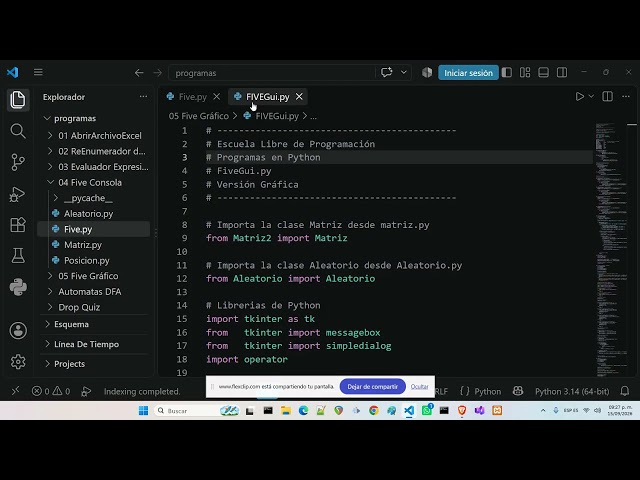The width and height of the screenshot is (640, 480).
Task: Open the Matriz.py file
Action: 82,245
